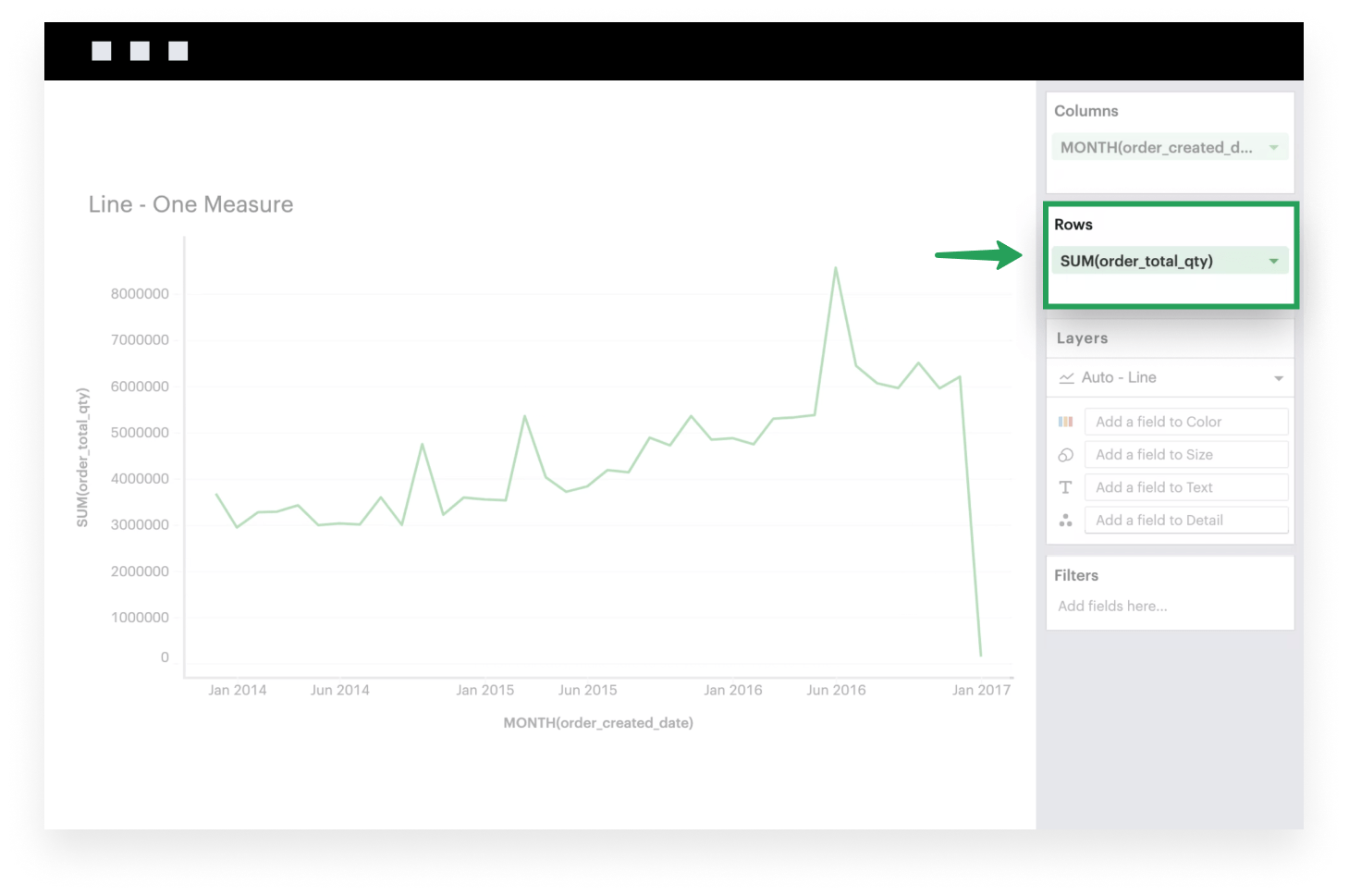
Task: Click the Jun 2015 x-axis label
Action: (x=587, y=690)
